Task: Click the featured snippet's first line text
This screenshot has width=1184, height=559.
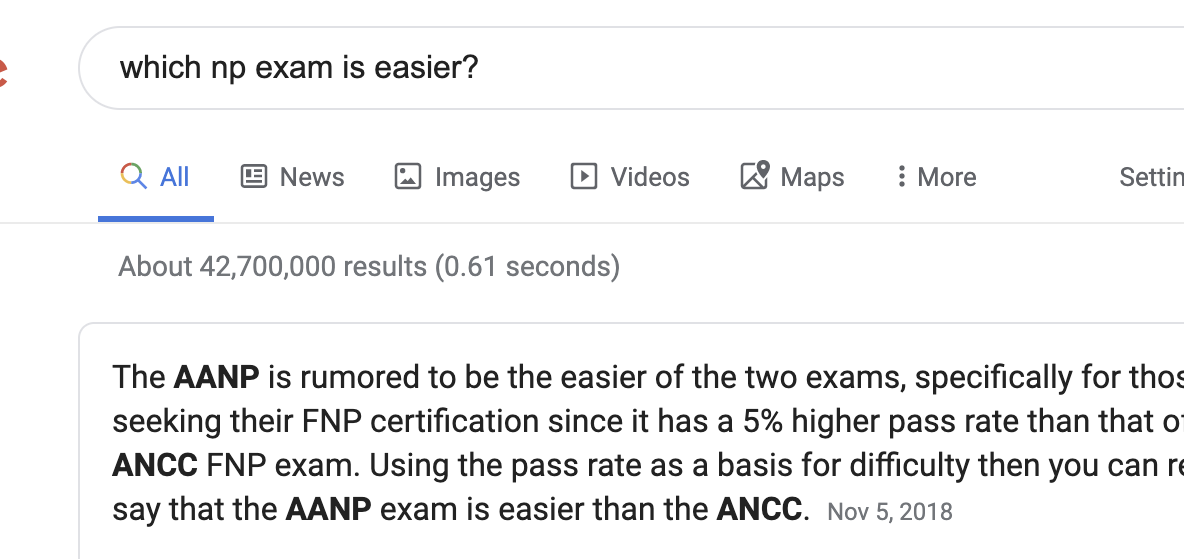Action: pos(648,376)
